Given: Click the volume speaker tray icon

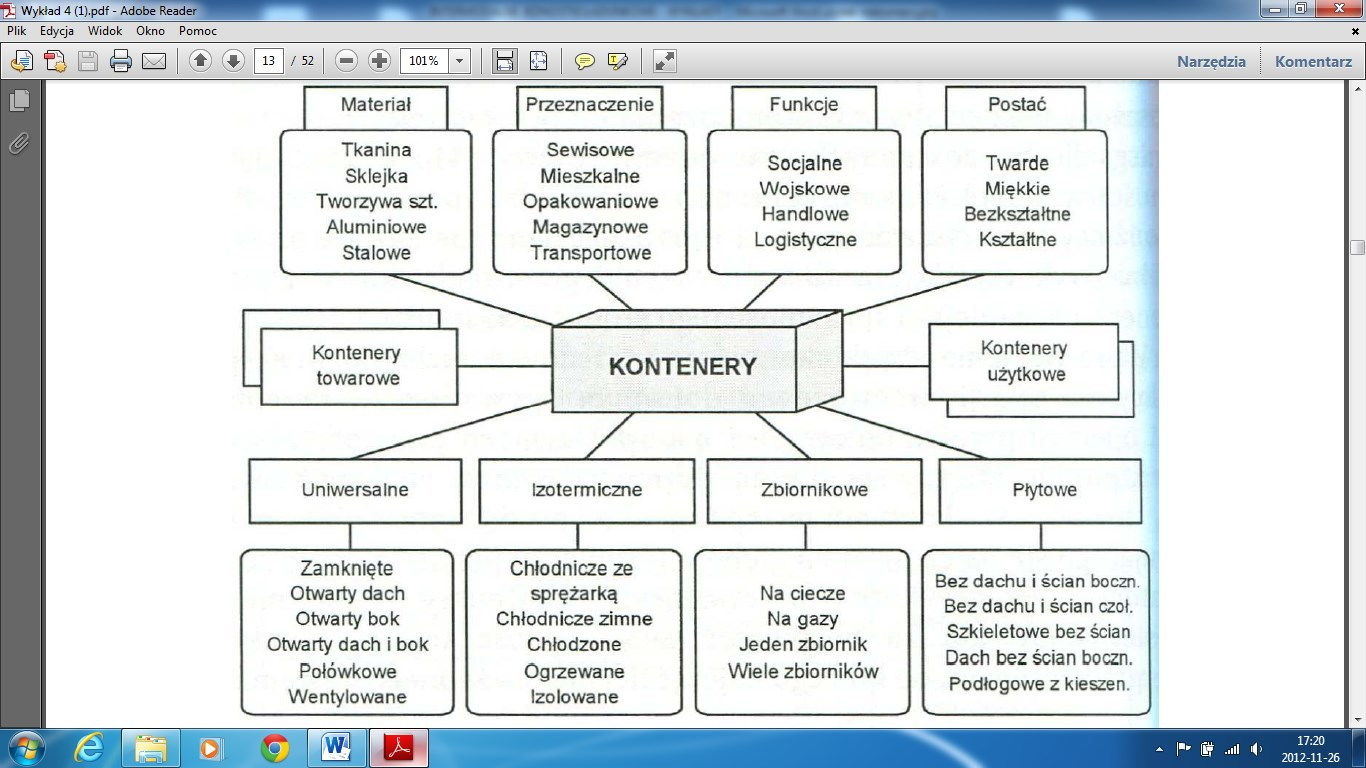Looking at the screenshot, I should tap(1256, 748).
